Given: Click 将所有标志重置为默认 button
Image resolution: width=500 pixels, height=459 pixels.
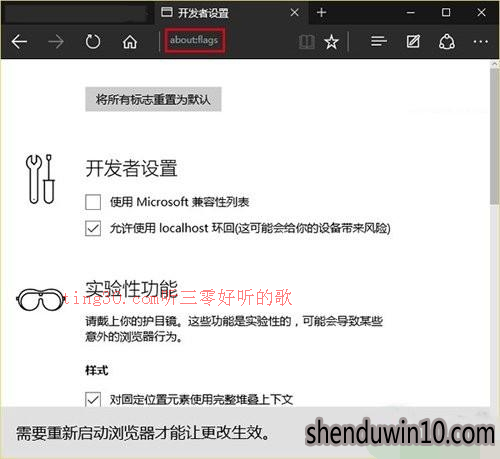Looking at the screenshot, I should 153,99.
